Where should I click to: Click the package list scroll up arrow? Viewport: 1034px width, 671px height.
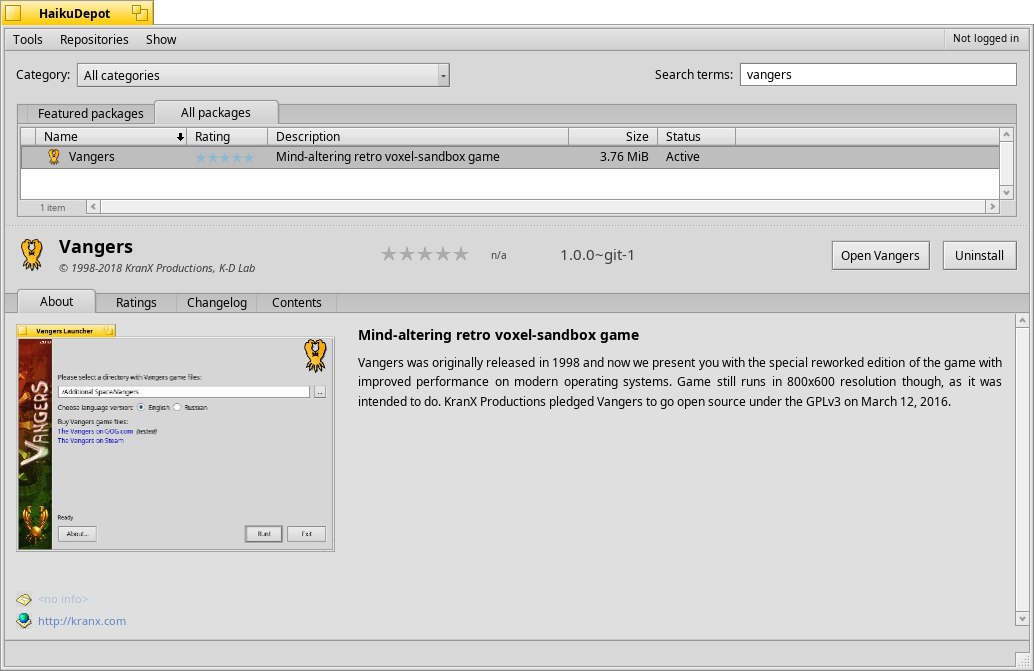pyautogui.click(x=1006, y=134)
